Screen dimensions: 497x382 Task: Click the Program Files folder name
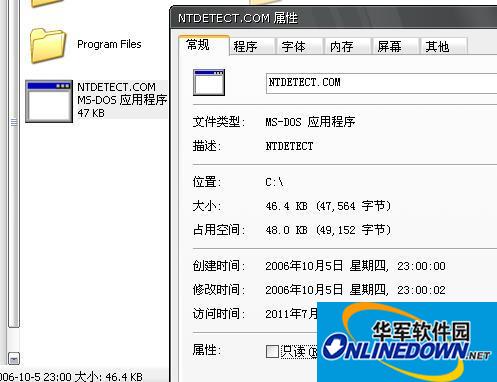pos(109,44)
